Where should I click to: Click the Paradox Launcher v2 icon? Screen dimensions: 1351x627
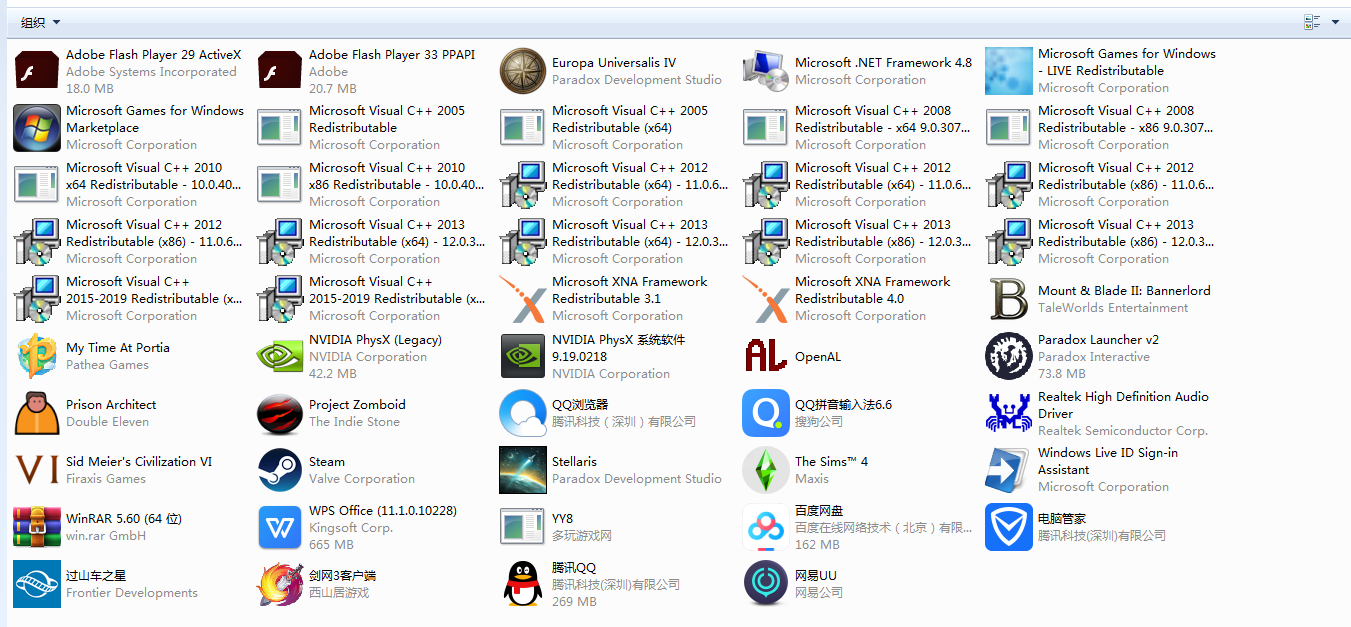point(1009,356)
